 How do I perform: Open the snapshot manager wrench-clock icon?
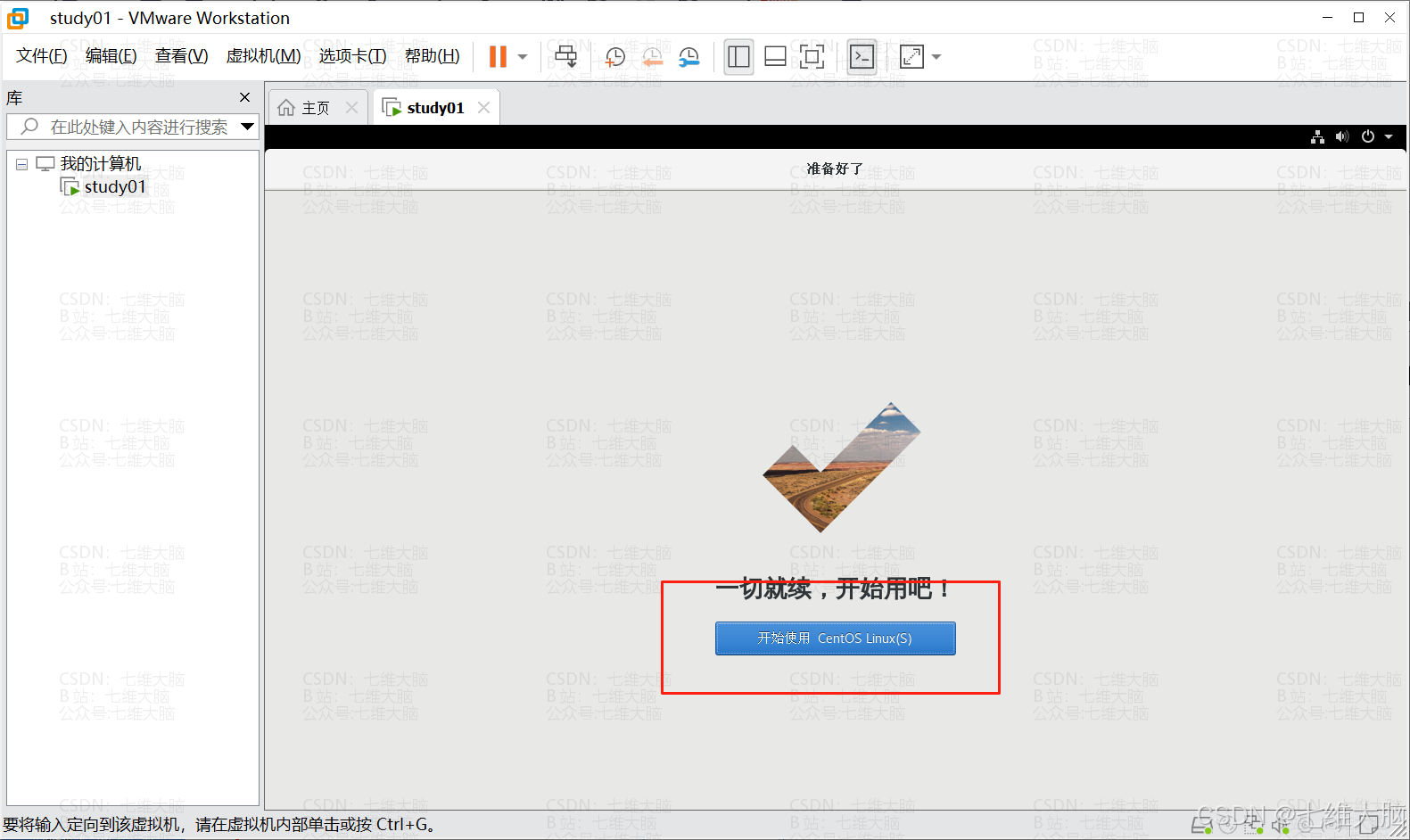pyautogui.click(x=689, y=57)
